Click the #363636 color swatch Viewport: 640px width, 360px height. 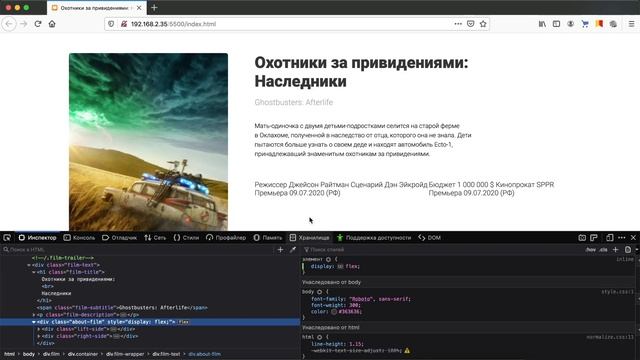[334, 312]
